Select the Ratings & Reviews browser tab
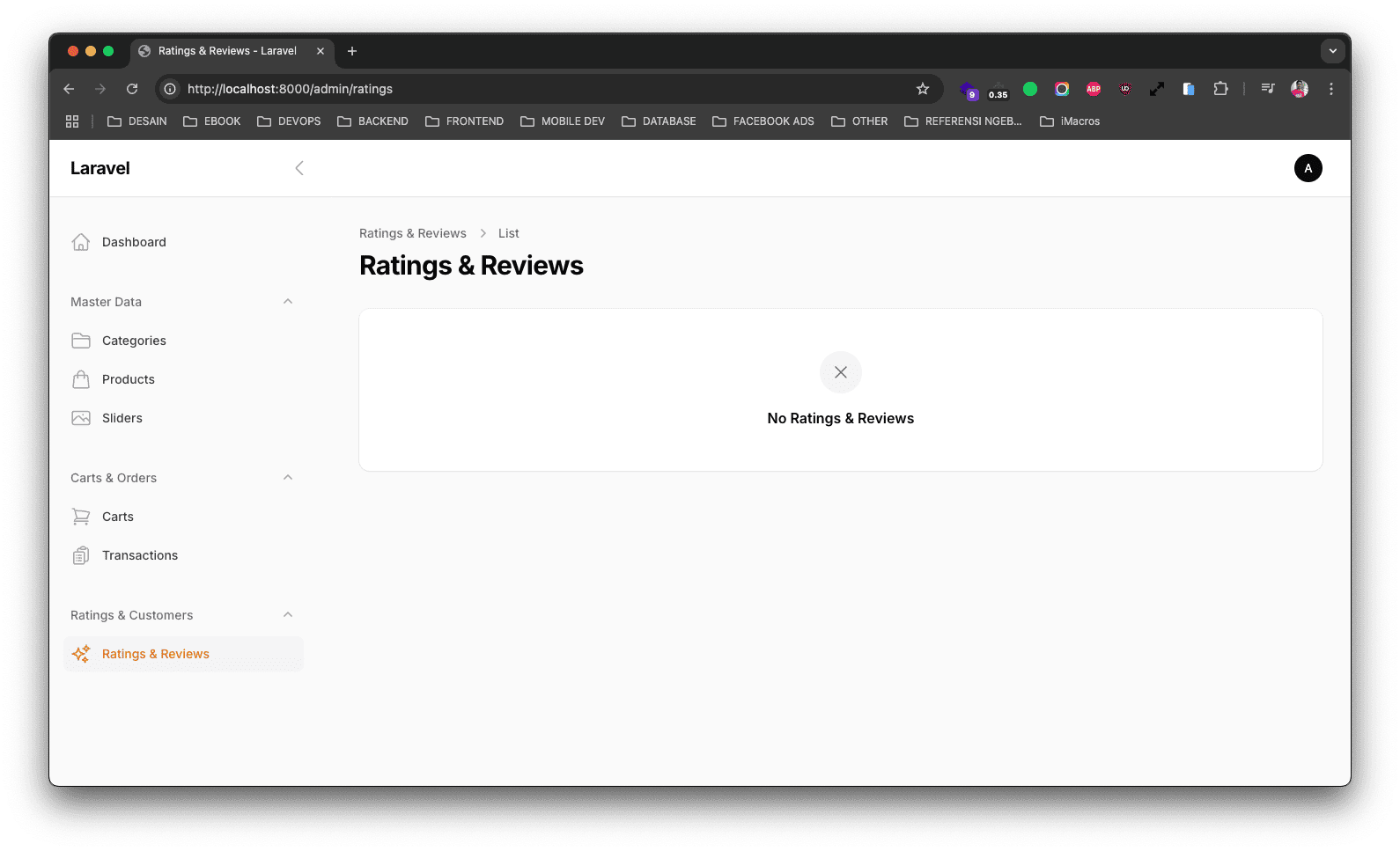 [x=227, y=51]
